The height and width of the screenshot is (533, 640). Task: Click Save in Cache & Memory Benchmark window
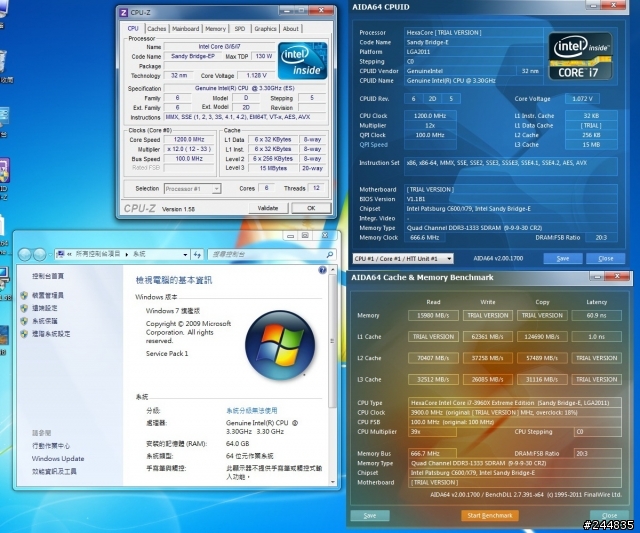[x=370, y=515]
